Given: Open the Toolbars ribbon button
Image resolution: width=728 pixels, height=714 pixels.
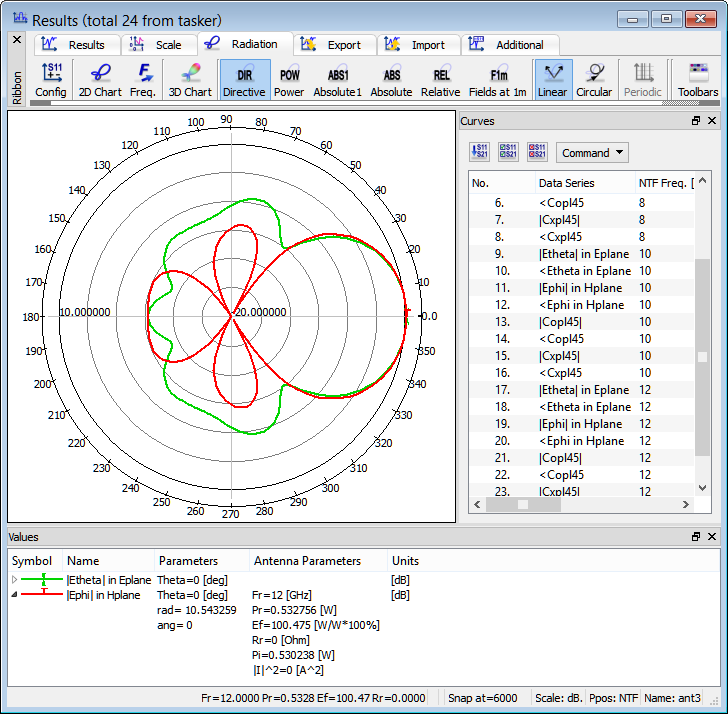Looking at the screenshot, I should coord(697,80).
